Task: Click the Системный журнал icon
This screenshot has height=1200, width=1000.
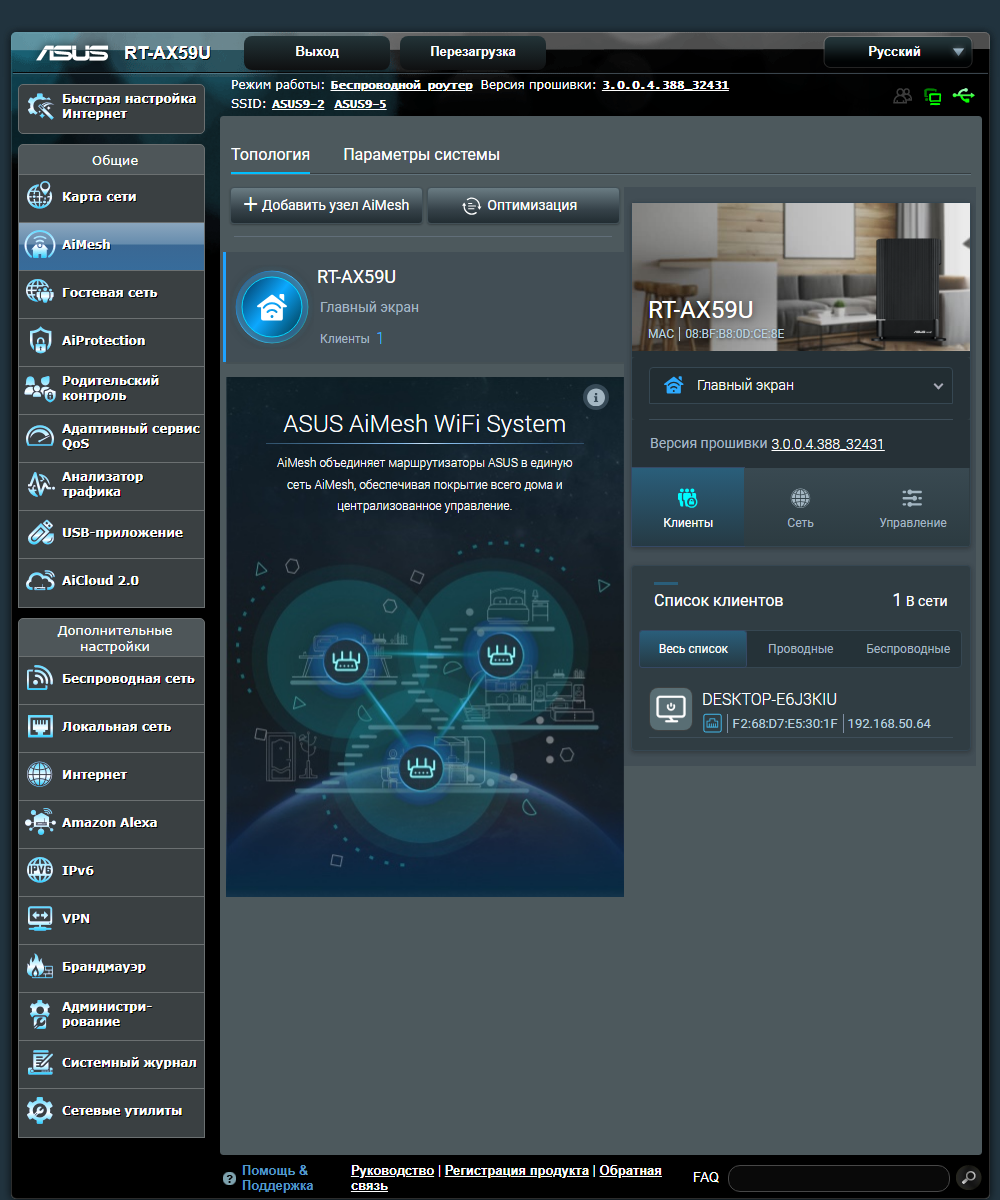Action: pos(40,1062)
